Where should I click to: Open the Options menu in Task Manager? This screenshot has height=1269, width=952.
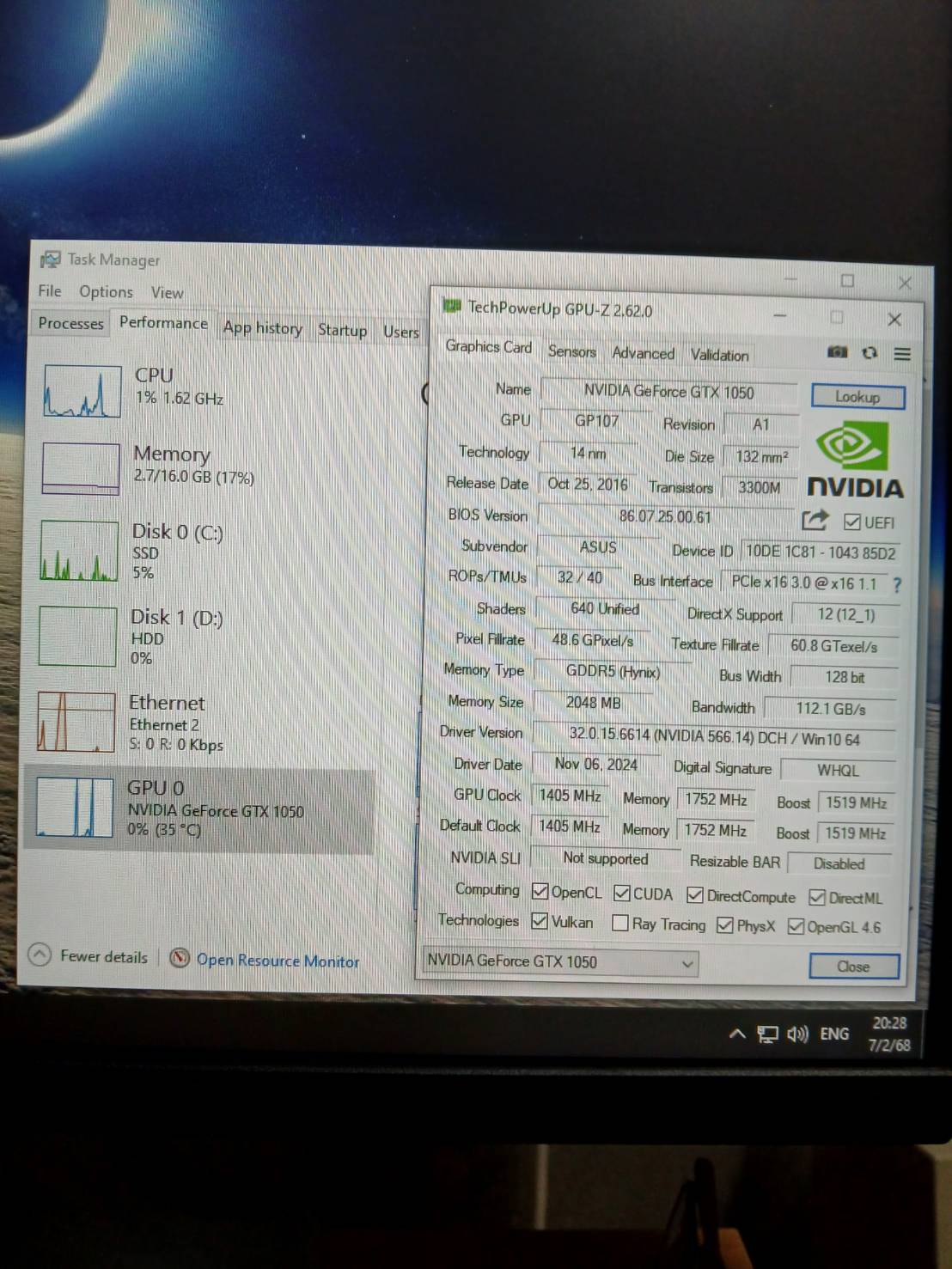(x=106, y=291)
